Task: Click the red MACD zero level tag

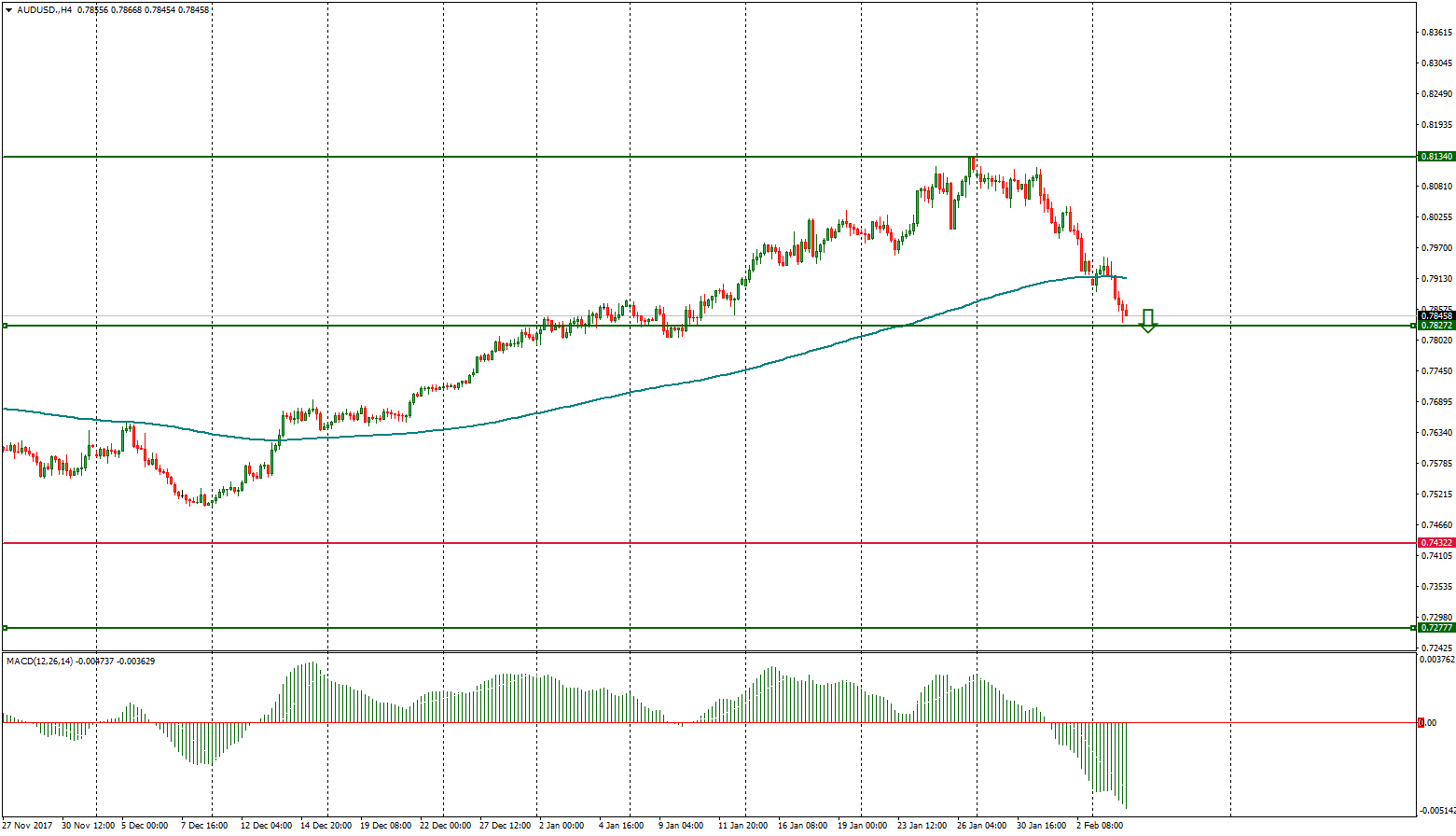Action: pos(1421,723)
